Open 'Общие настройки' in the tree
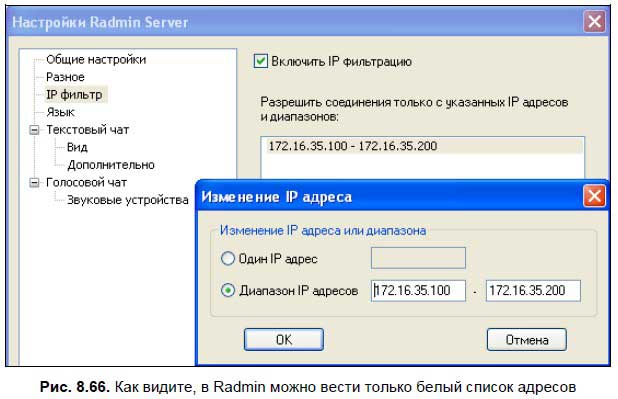 click(x=96, y=60)
